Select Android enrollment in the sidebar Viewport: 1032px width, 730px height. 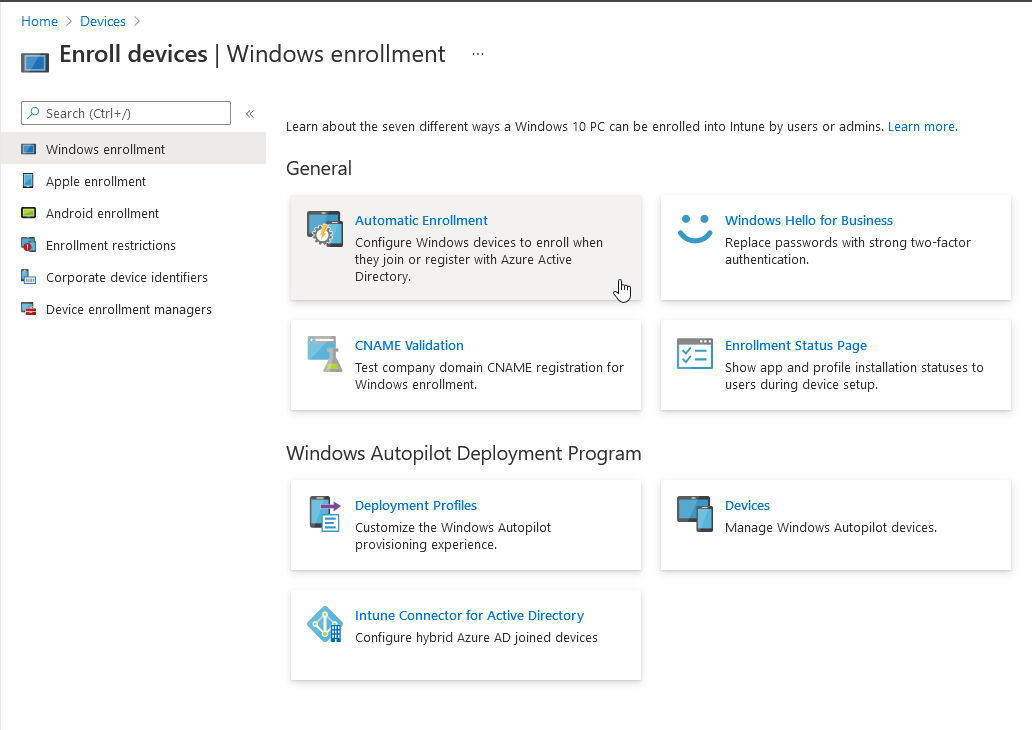click(x=102, y=214)
